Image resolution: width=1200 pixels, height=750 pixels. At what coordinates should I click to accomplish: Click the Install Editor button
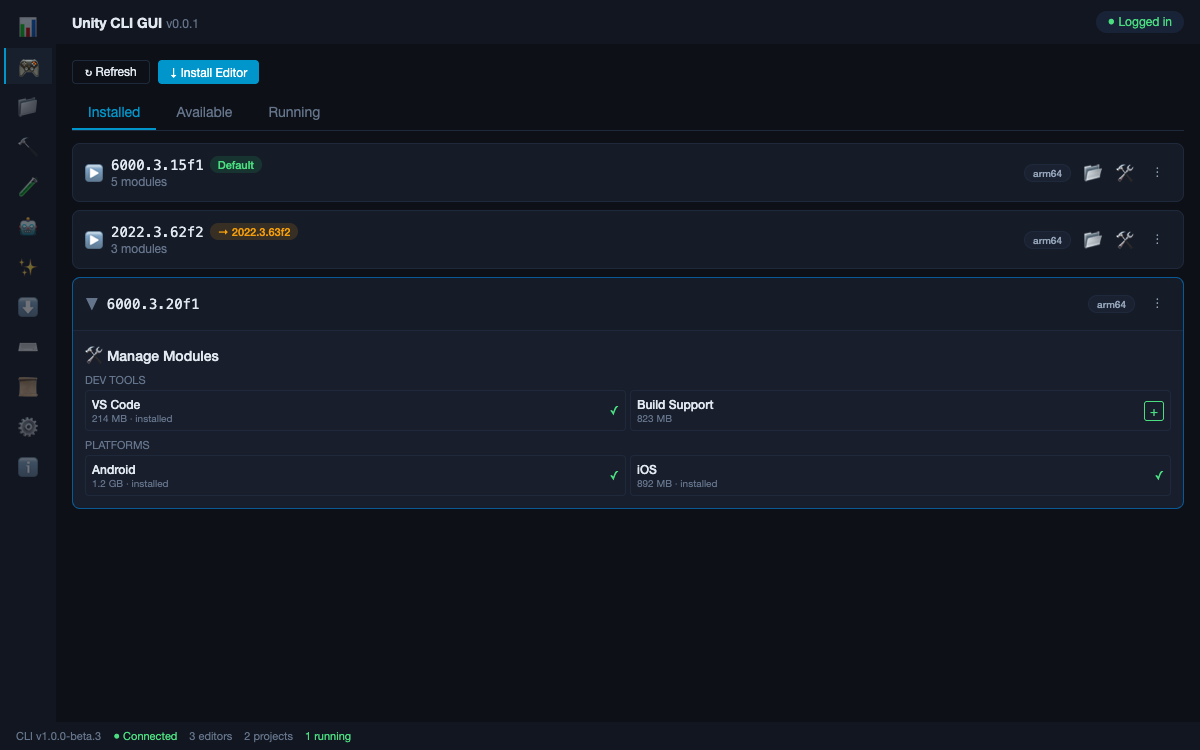(x=208, y=72)
